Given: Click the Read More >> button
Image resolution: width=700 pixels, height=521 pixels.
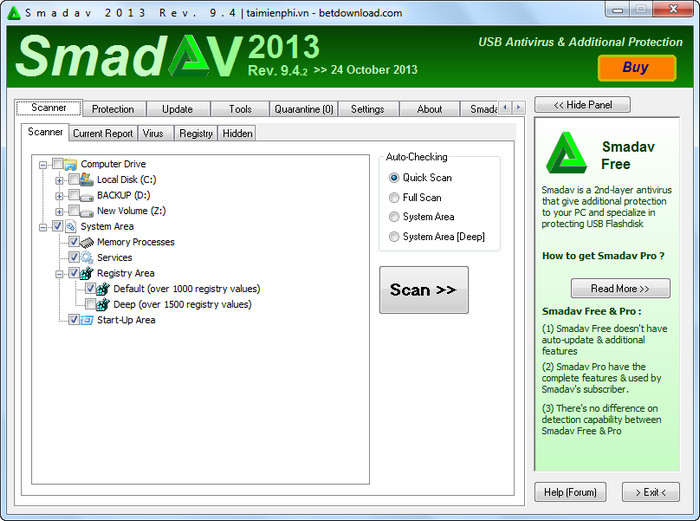Looking at the screenshot, I should point(621,288).
